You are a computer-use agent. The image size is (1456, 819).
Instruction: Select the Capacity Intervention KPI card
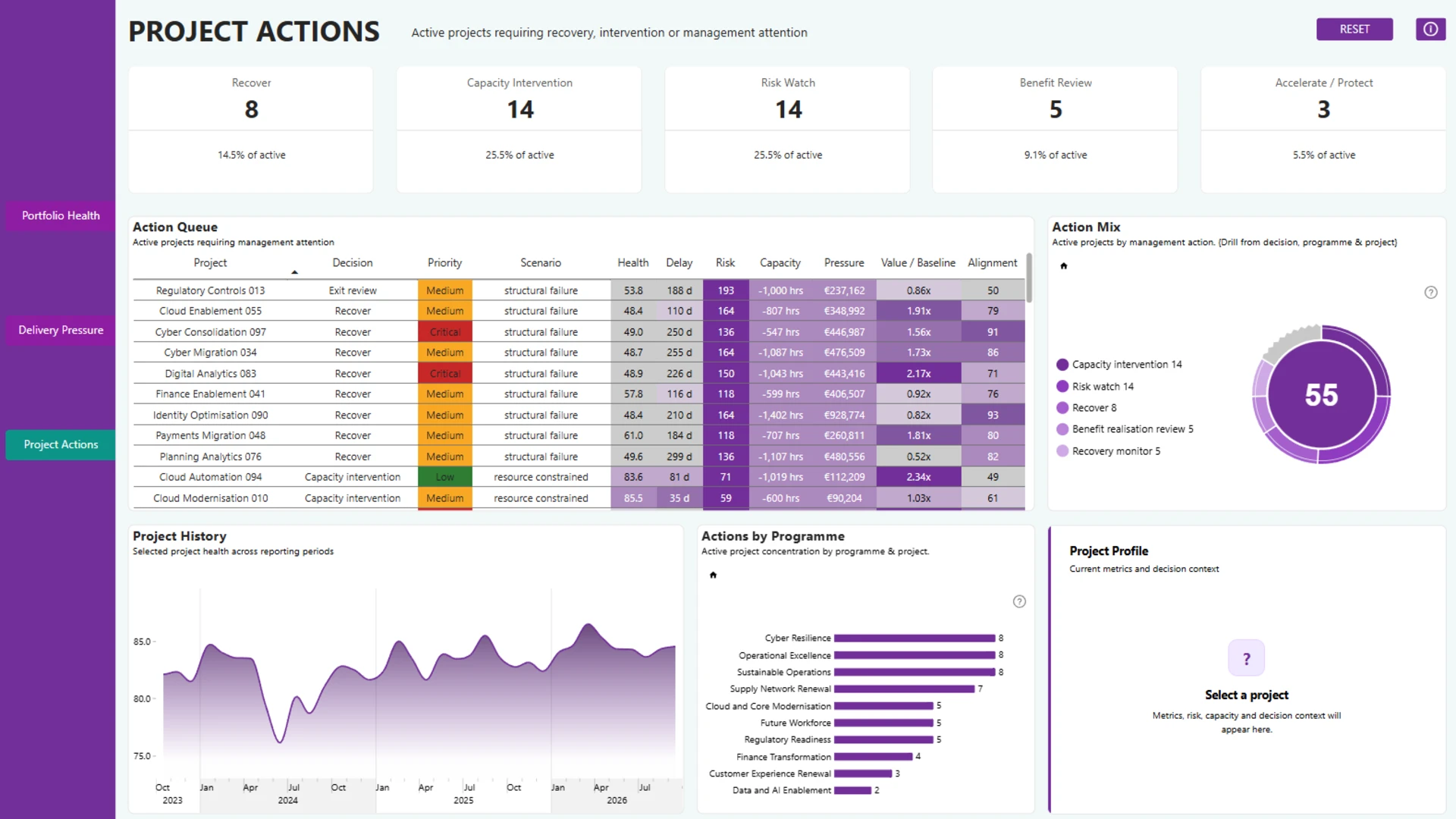click(519, 129)
